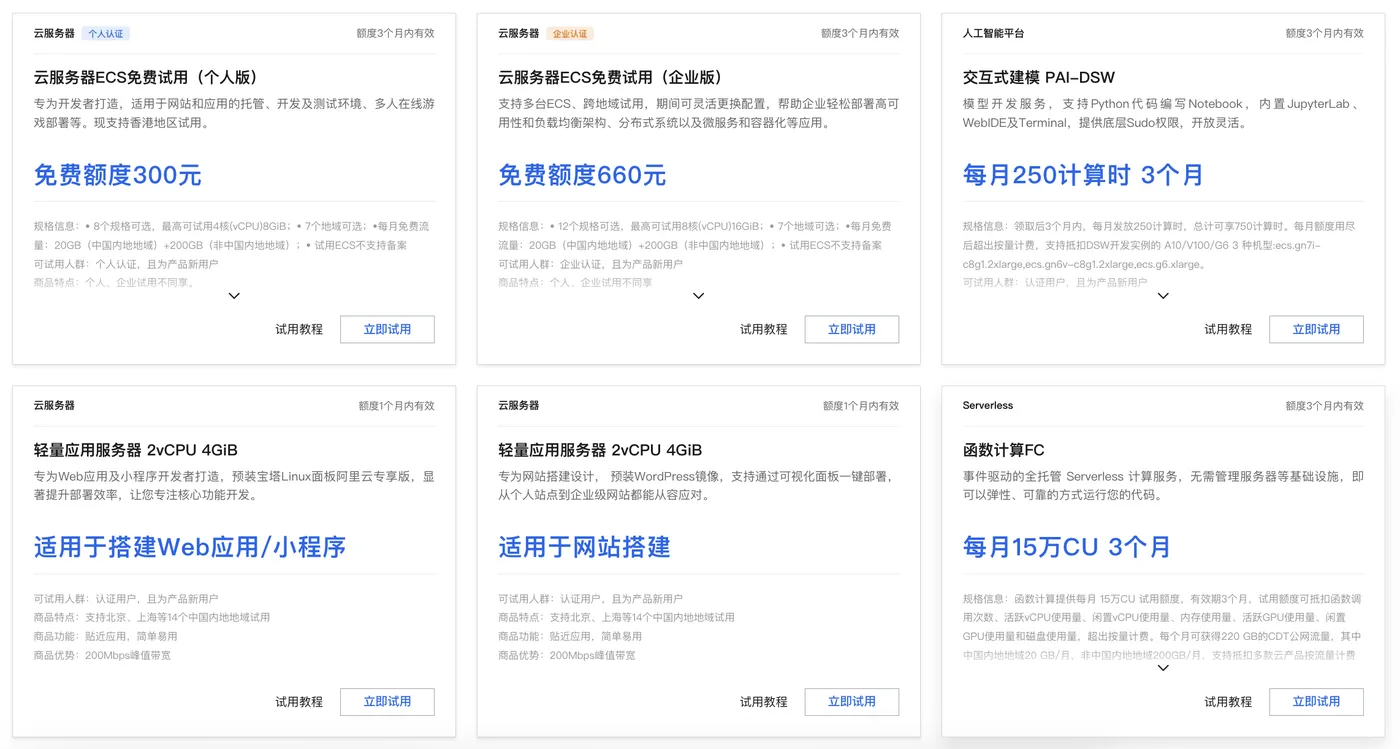This screenshot has width=1400, height=749.
Task: Click 立即试用 on ECS 企业版 card
Action: (x=851, y=329)
